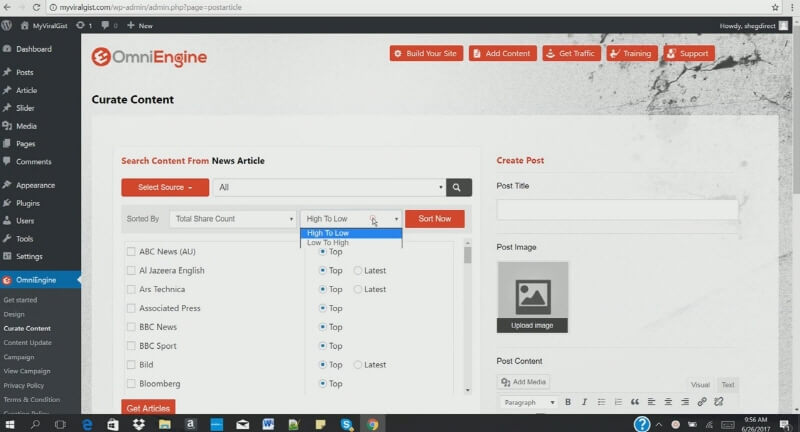Align post text right
Image resolution: width=800 pixels, height=432 pixels.
pyautogui.click(x=685, y=402)
